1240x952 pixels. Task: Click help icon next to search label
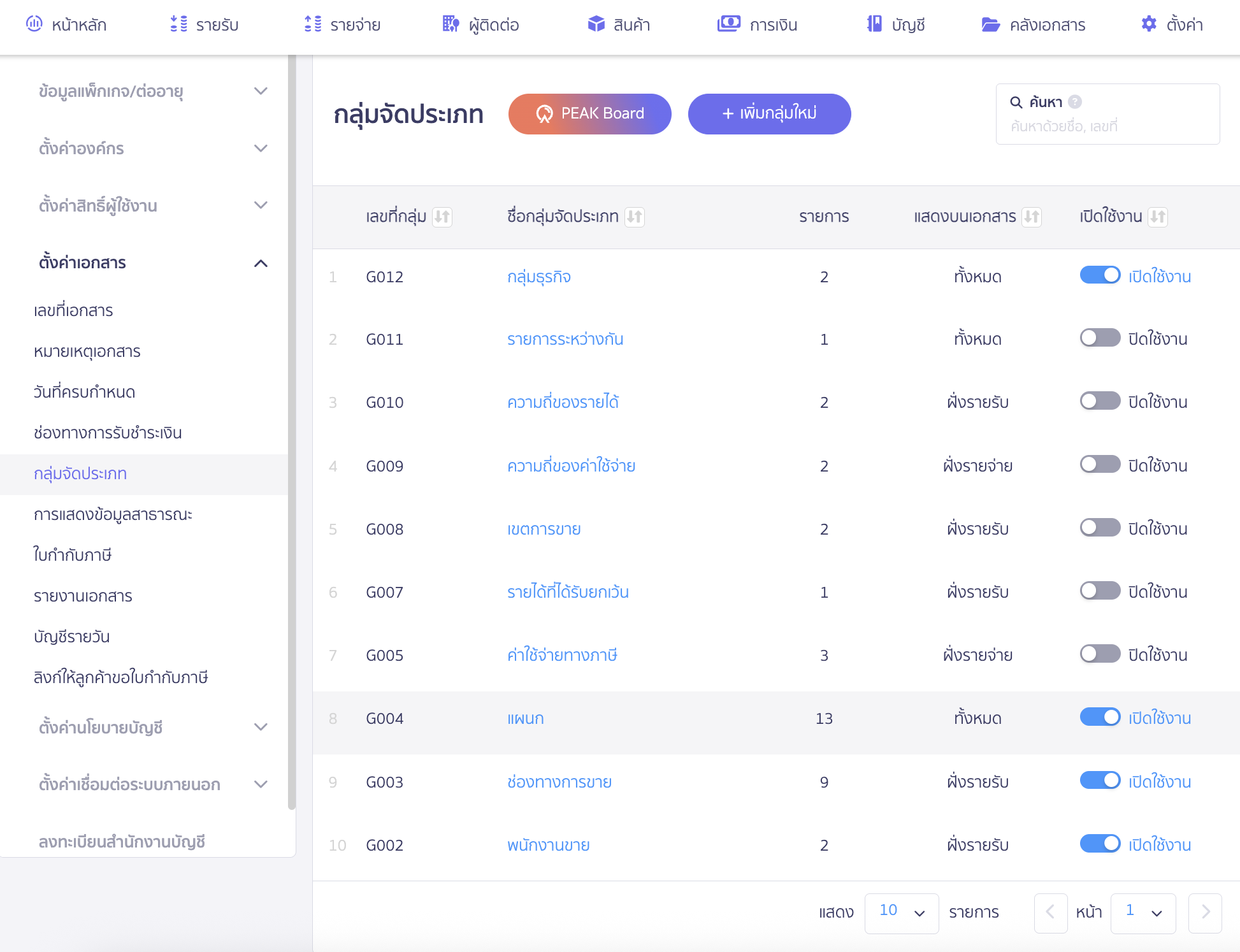(x=1075, y=102)
